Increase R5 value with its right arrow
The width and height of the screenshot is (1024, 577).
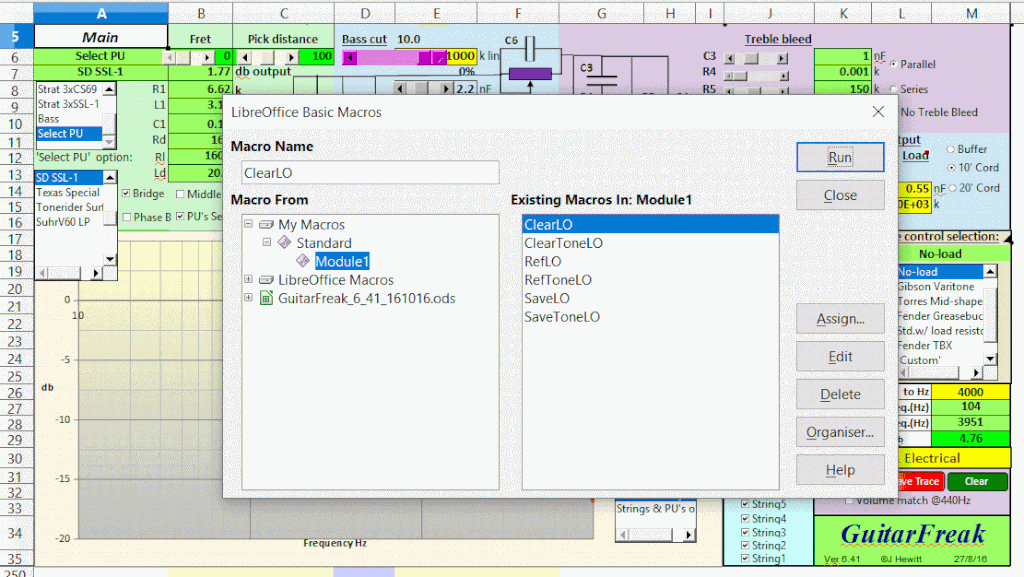(782, 90)
